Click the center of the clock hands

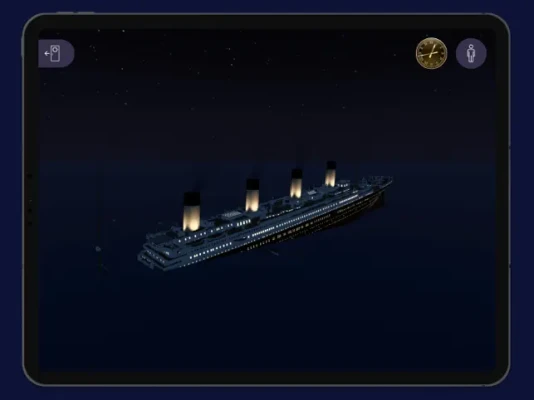[431, 53]
